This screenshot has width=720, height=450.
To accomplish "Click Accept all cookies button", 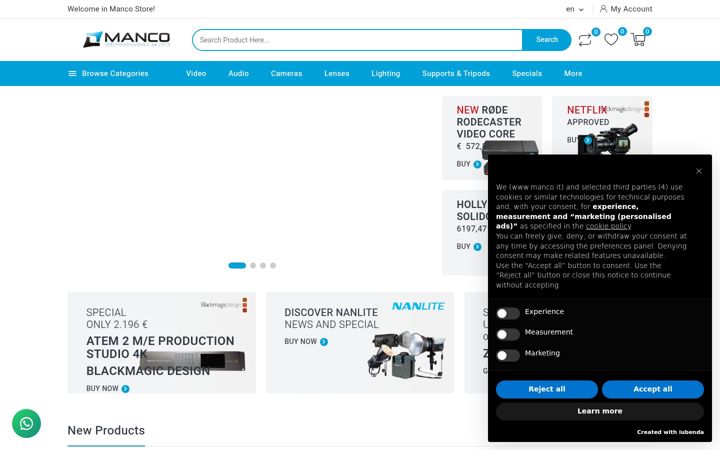I will coord(652,389).
